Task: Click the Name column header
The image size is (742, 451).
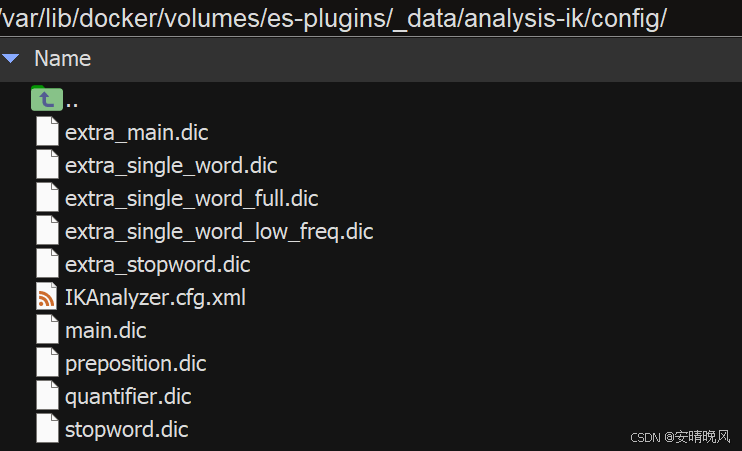Action: (62, 59)
